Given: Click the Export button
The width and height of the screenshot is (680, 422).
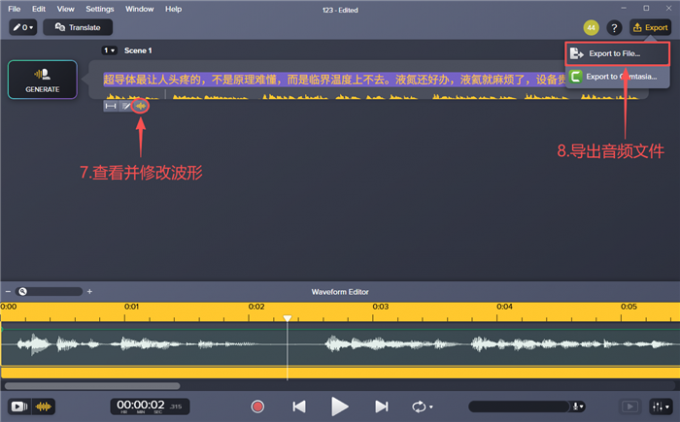Looking at the screenshot, I should pos(651,28).
